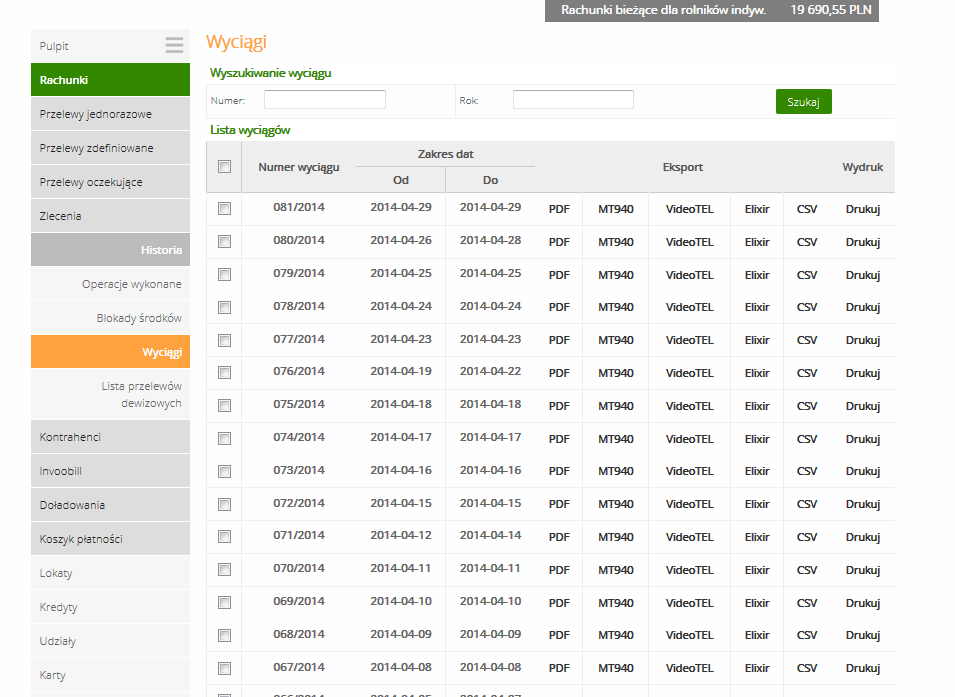Open Lista przelewów dewizowych
This screenshot has height=697, width=955.
coord(110,394)
